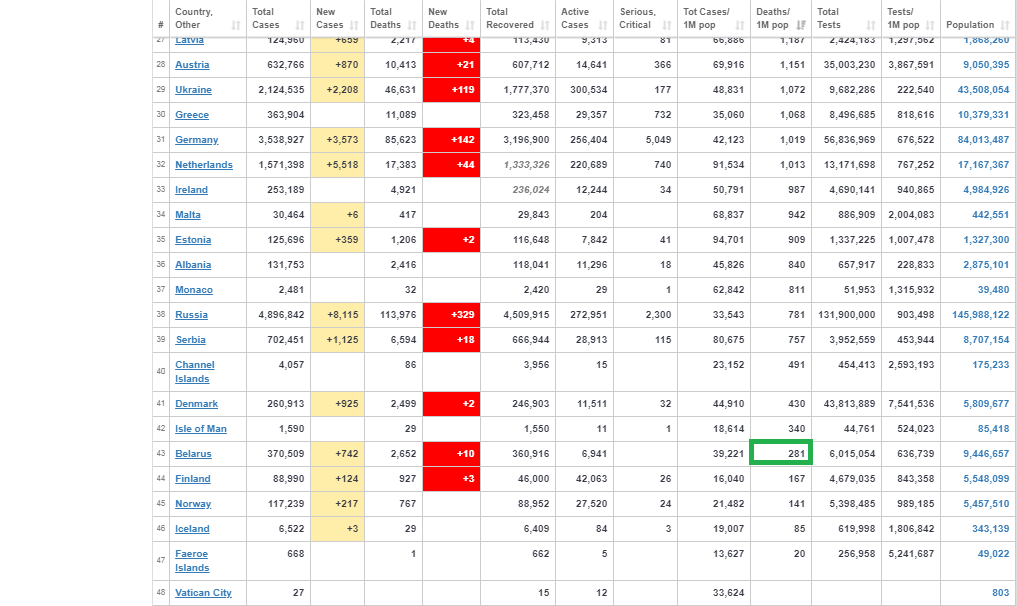The image size is (1017, 606).
Task: Open the Greece country link
Action: [x=192, y=115]
